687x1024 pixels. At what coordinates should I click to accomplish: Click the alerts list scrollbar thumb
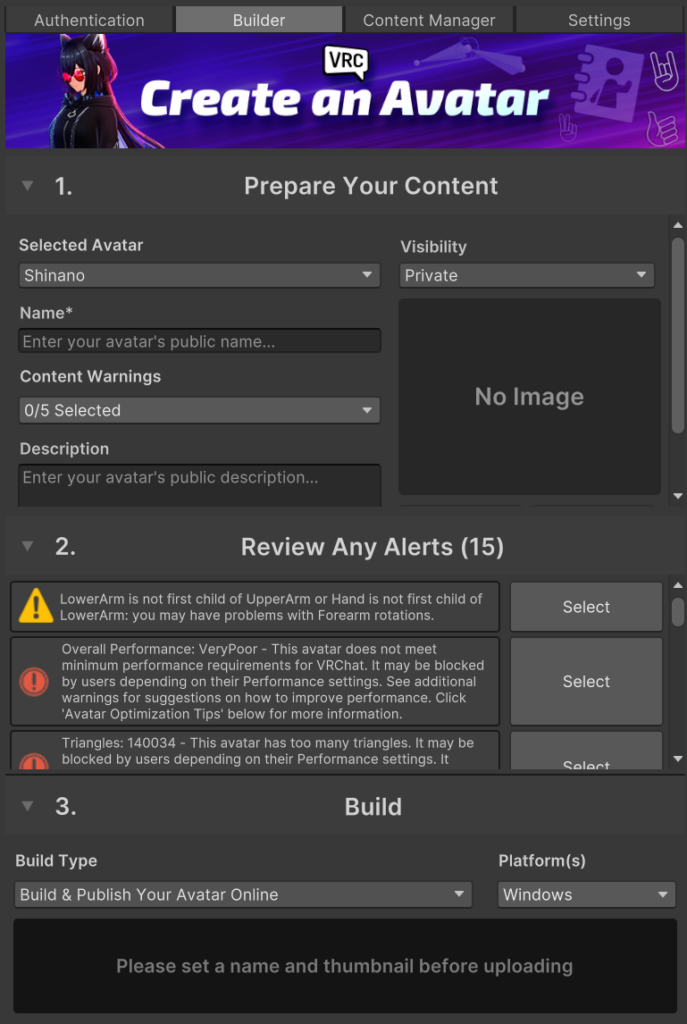pos(678,612)
